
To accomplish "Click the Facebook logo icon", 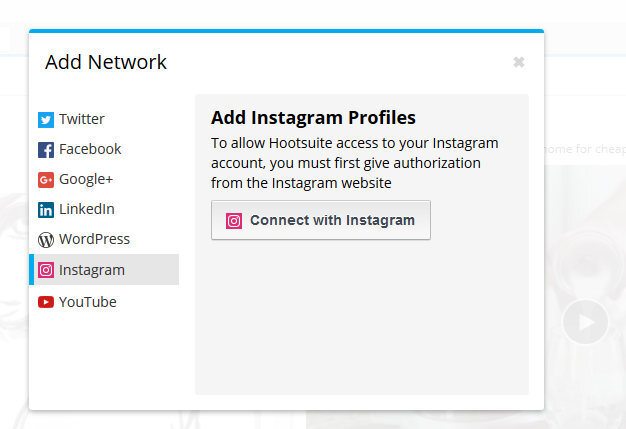I will click(x=46, y=150).
